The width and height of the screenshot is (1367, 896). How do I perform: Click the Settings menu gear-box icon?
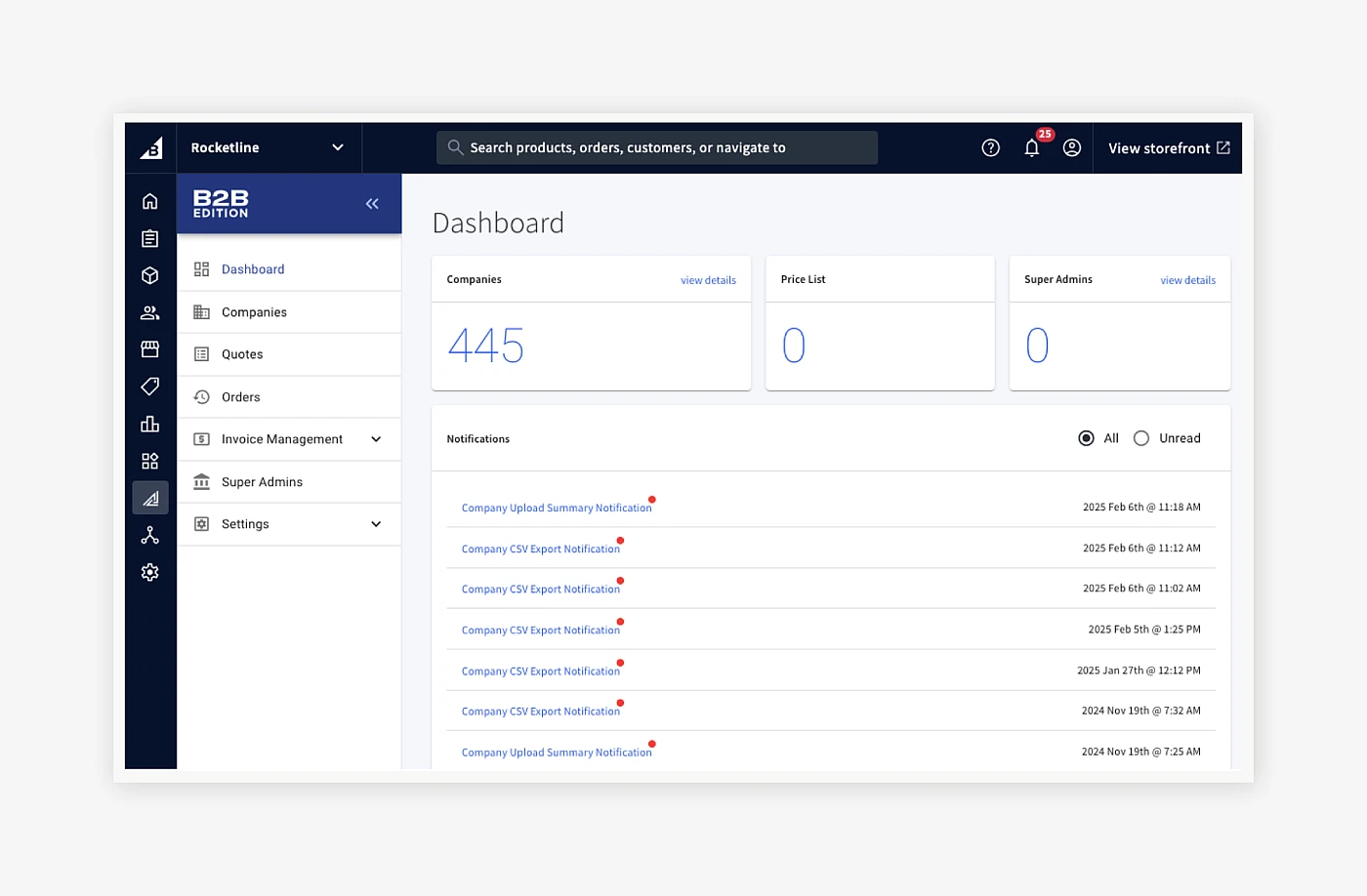point(201,524)
